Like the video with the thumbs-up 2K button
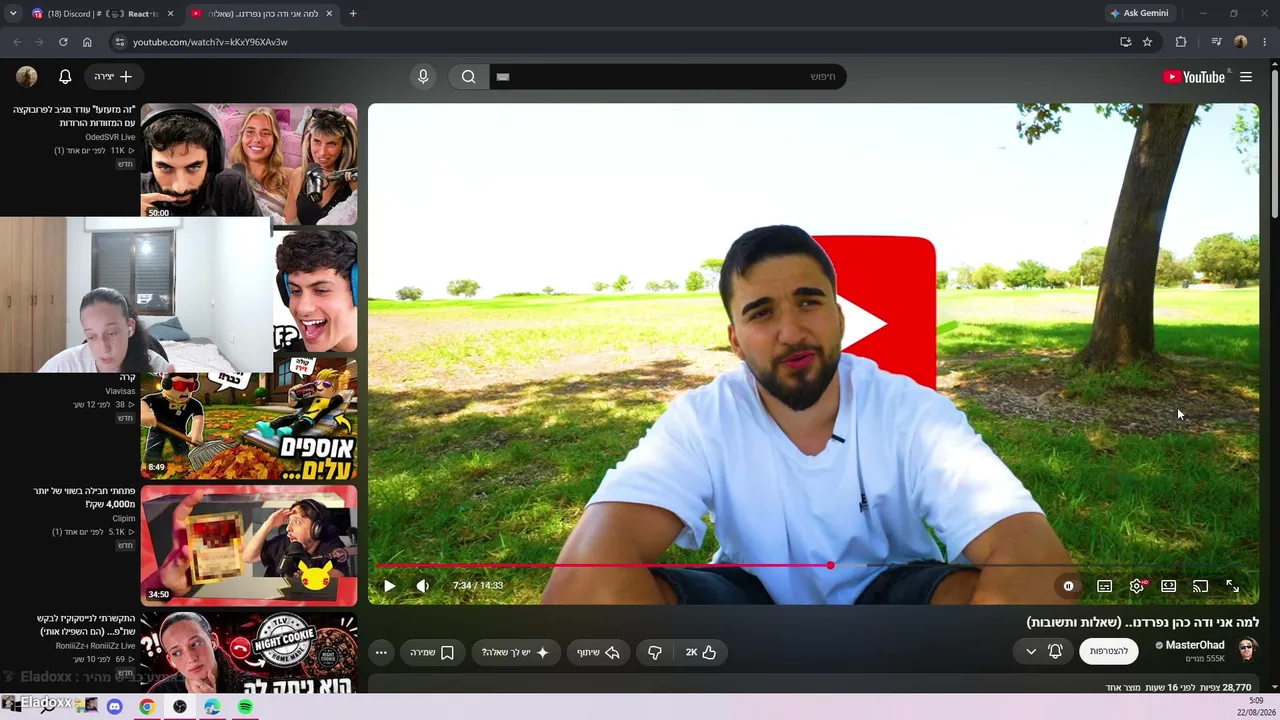 coord(701,652)
